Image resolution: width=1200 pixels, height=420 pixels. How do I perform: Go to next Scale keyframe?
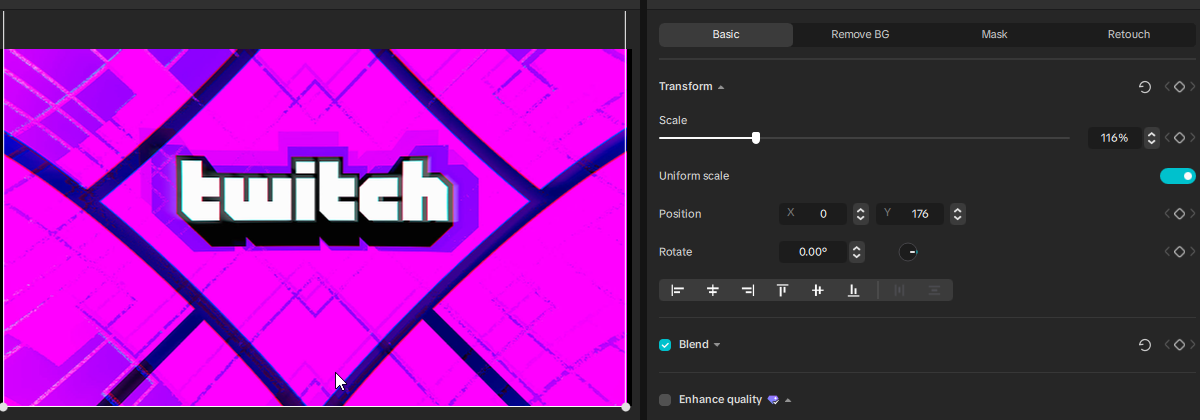pos(1192,138)
